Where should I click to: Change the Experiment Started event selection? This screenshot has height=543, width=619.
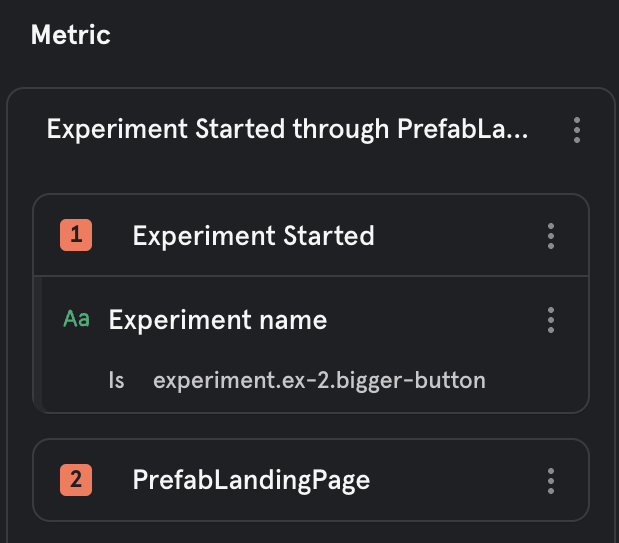point(253,236)
